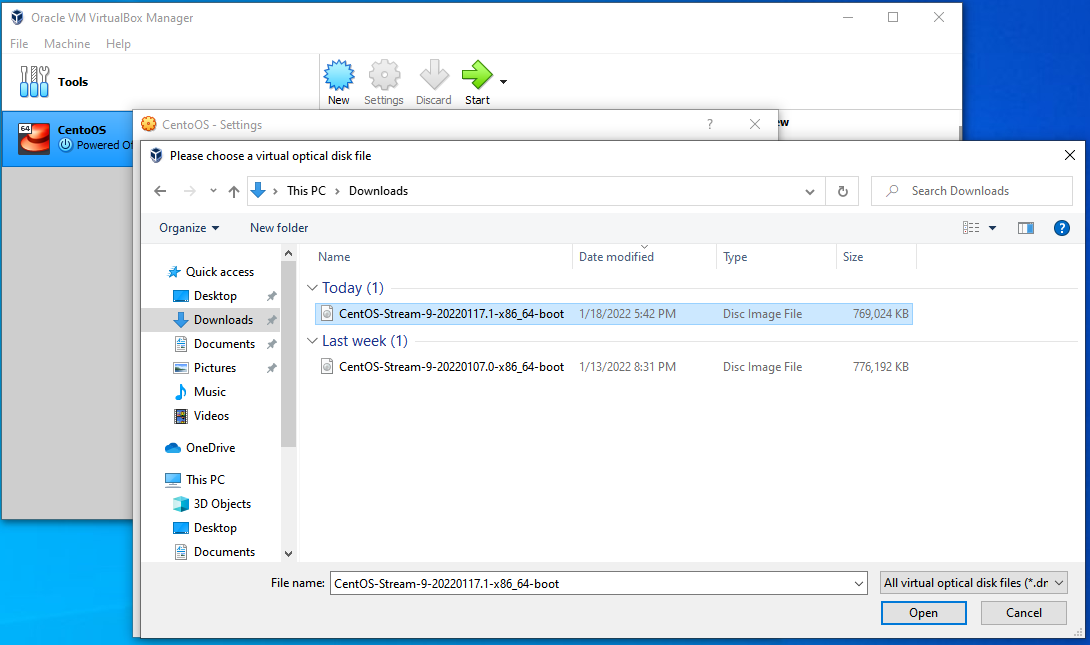Open the File menu
Screen dimensions: 1090x645
click(19, 43)
